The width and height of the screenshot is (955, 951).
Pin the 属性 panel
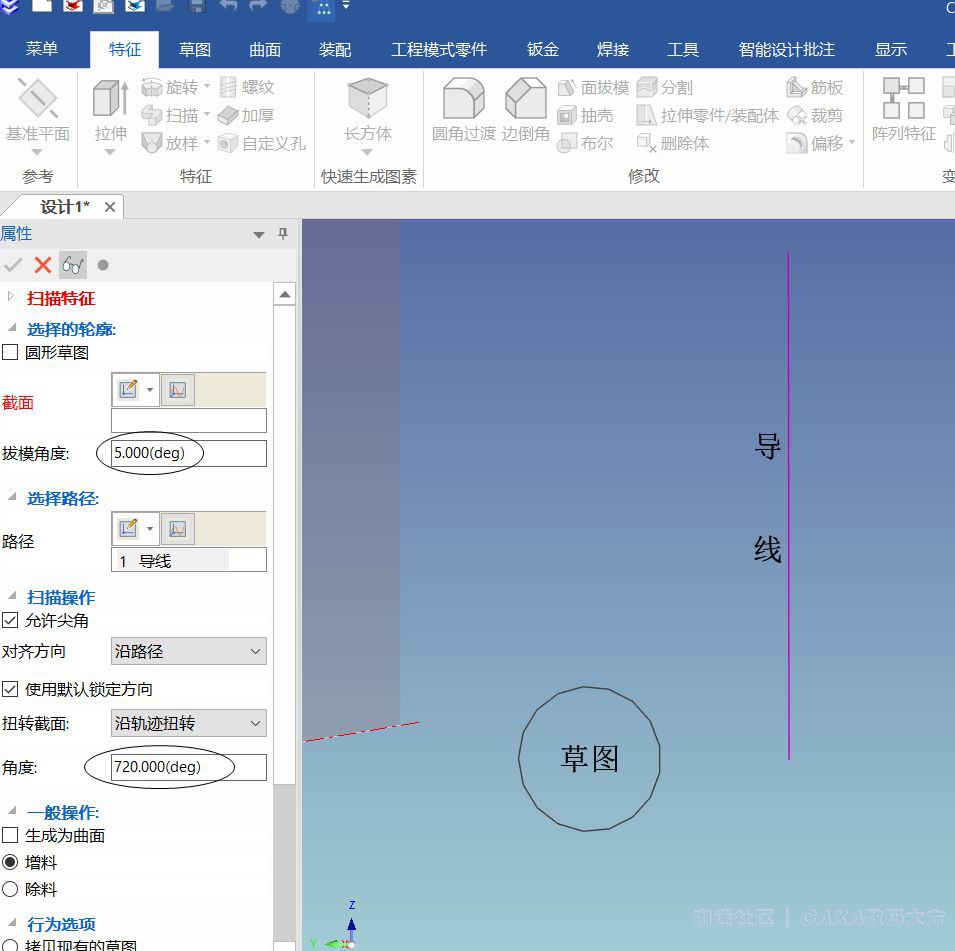pos(283,234)
